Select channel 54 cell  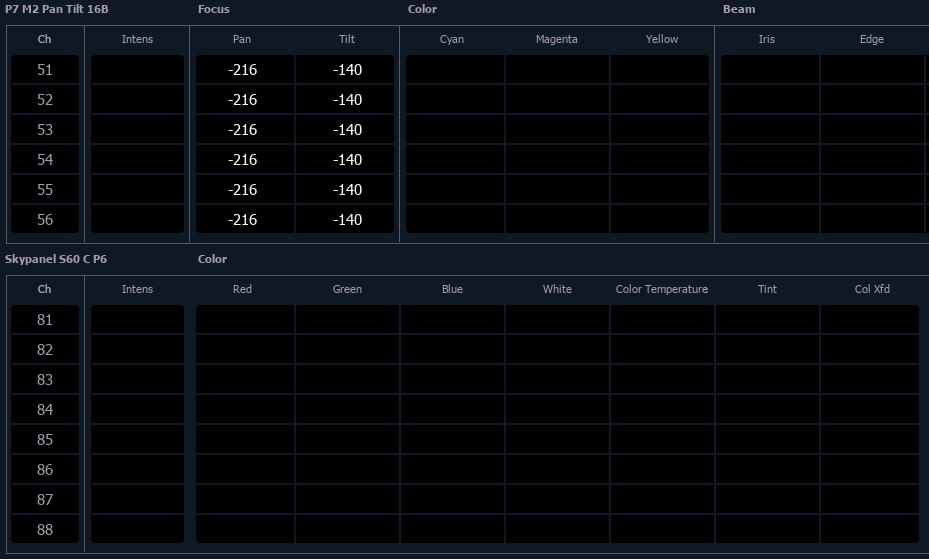point(45,159)
